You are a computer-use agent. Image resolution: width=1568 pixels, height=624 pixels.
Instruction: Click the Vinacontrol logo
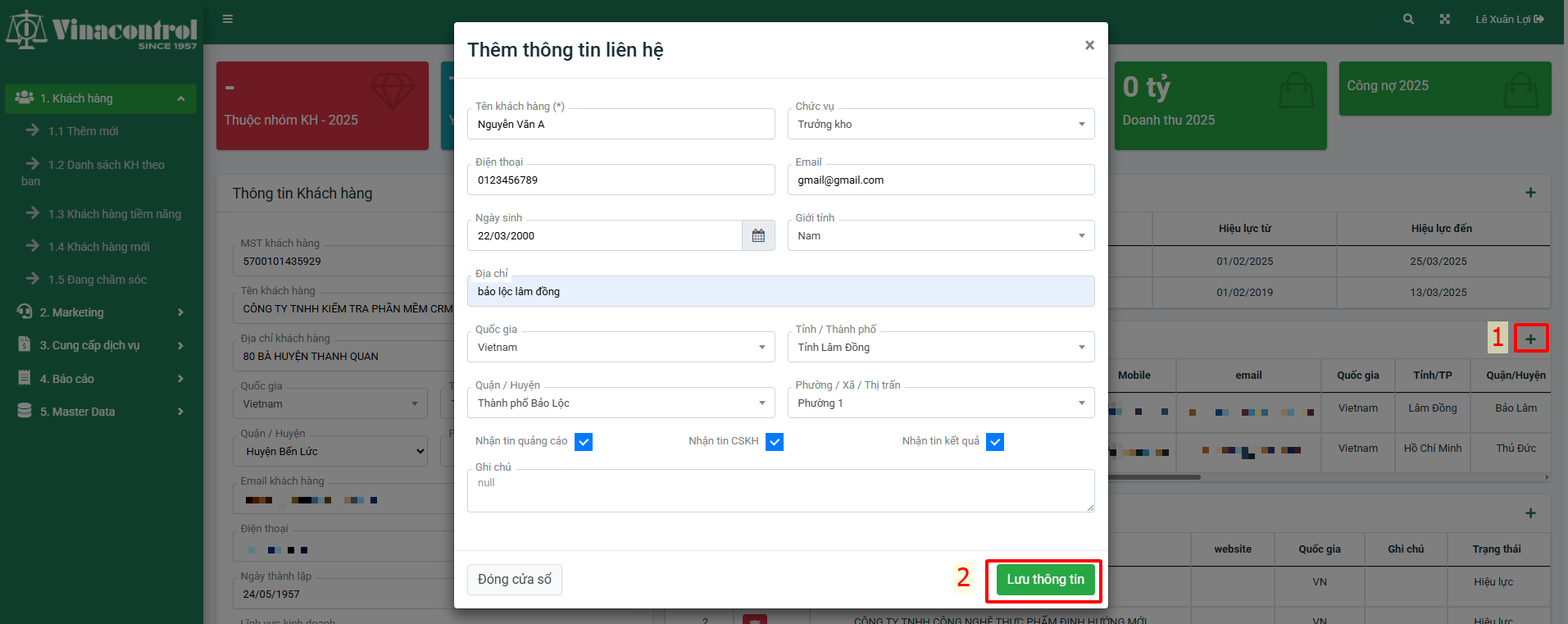point(102,30)
